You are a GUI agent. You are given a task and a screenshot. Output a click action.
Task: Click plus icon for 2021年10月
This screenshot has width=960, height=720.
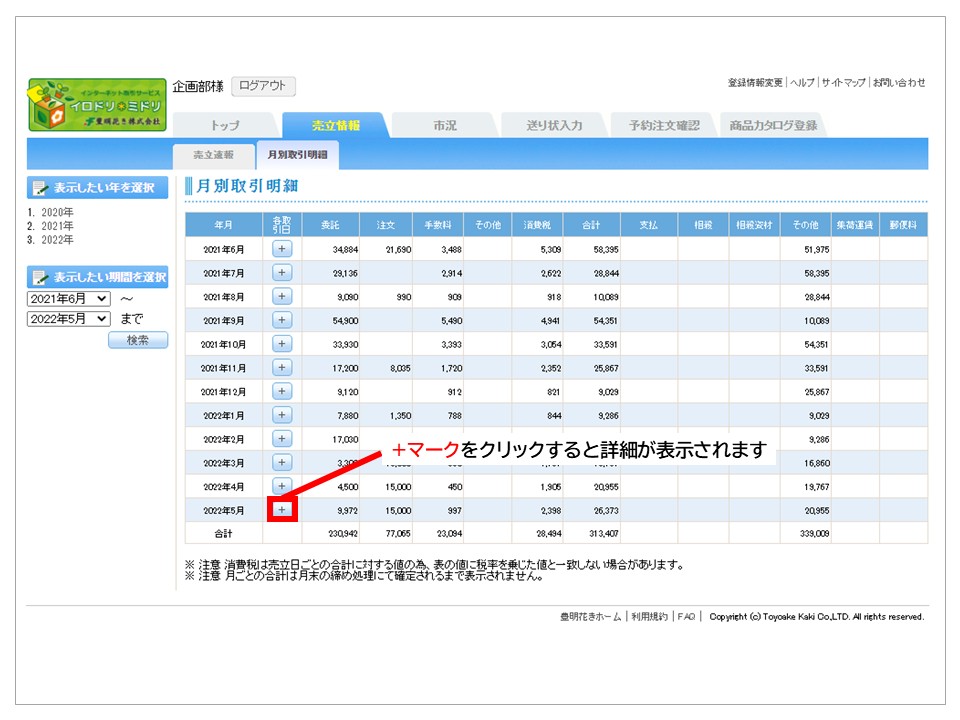[282, 344]
